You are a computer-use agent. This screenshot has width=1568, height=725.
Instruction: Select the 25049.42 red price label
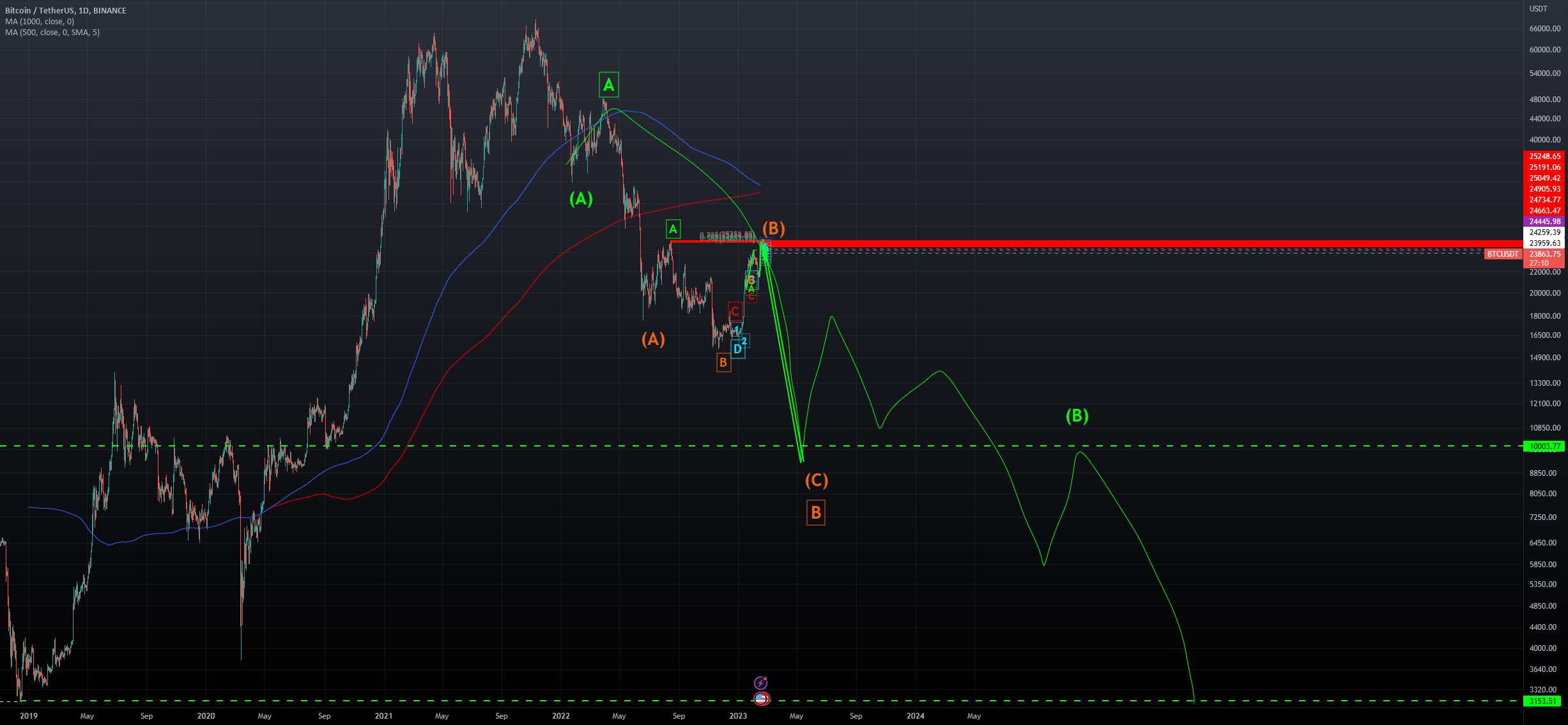pos(1544,178)
